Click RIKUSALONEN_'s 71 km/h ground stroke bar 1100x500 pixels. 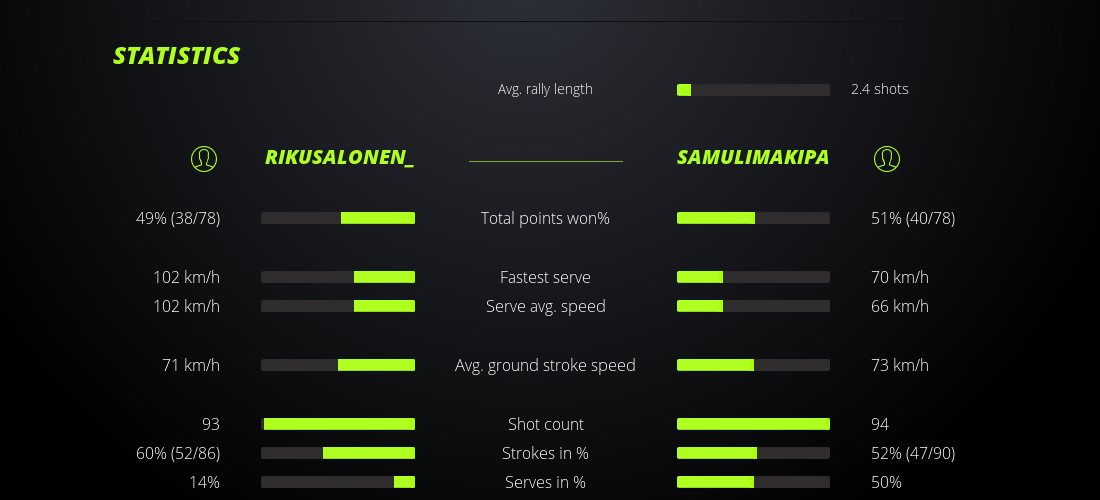tap(338, 365)
